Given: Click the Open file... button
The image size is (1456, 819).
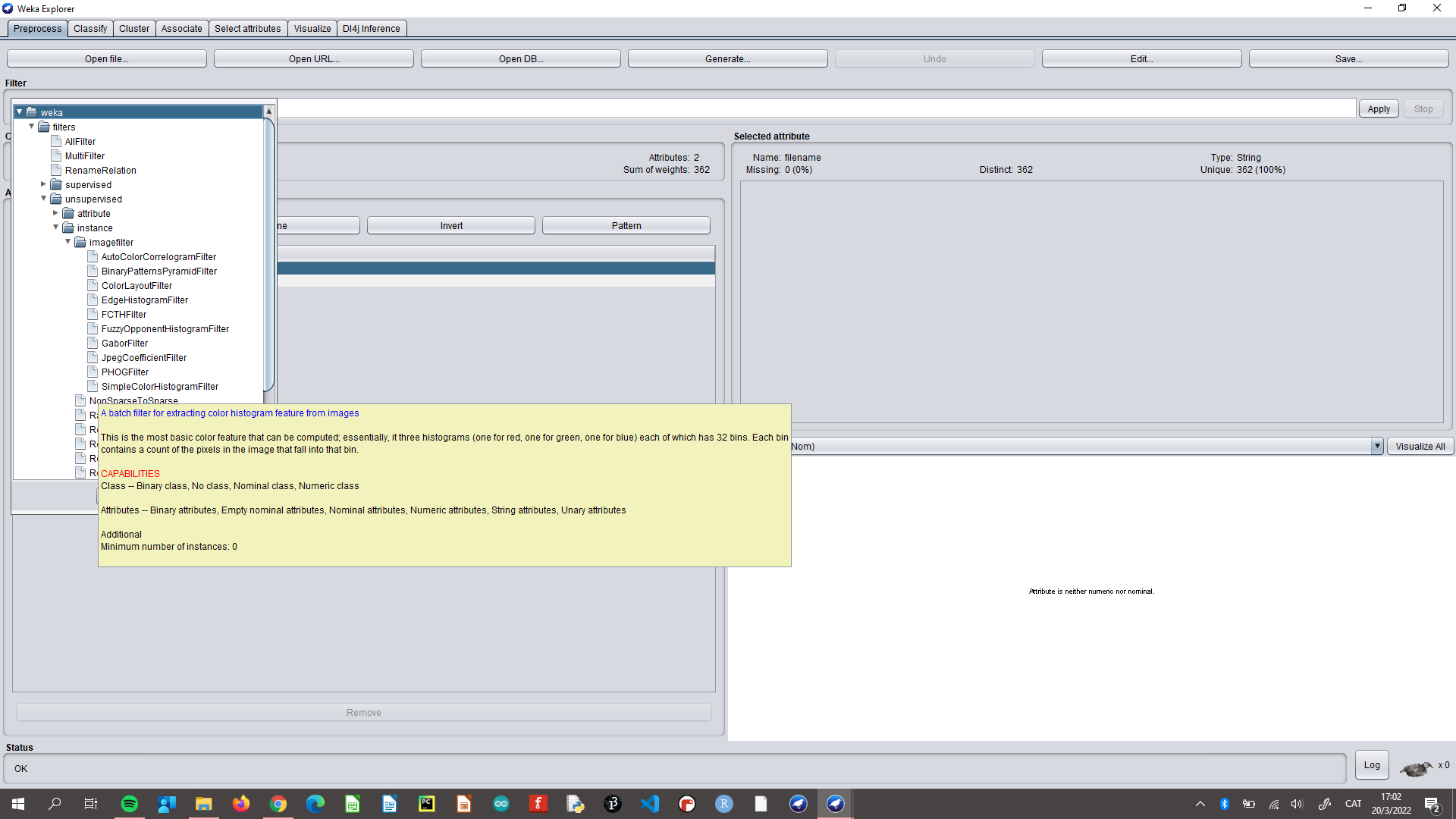Looking at the screenshot, I should pos(106,59).
